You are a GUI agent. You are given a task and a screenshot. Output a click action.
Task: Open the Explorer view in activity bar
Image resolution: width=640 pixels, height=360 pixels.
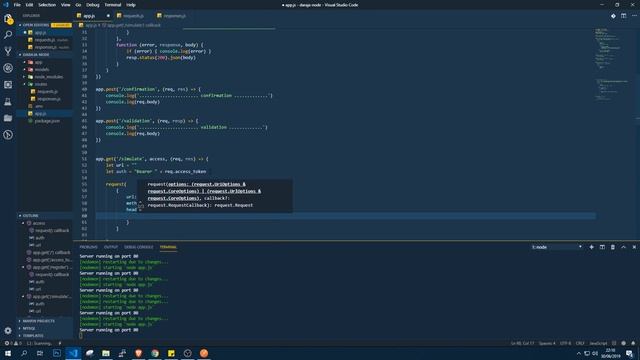pos(8,19)
